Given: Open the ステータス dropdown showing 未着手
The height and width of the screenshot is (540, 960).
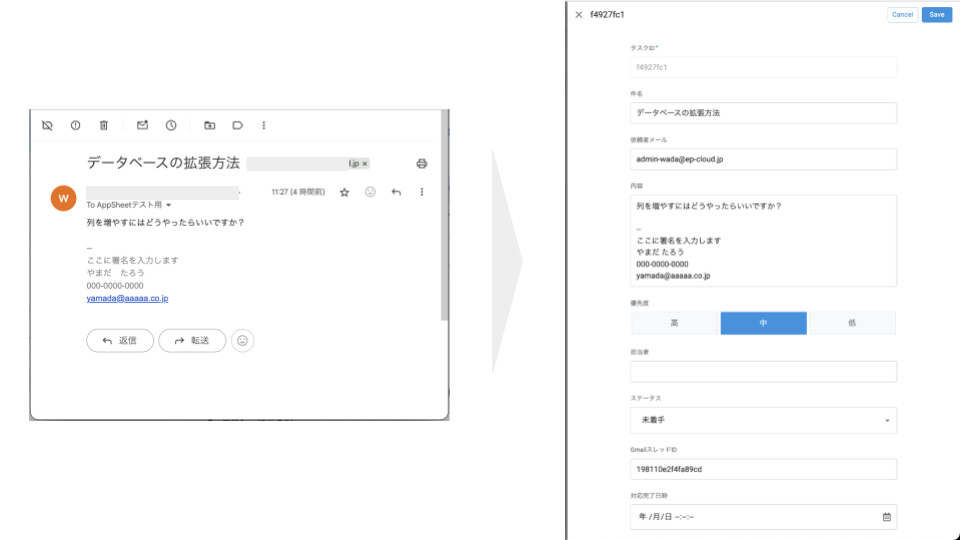Looking at the screenshot, I should [763, 421].
